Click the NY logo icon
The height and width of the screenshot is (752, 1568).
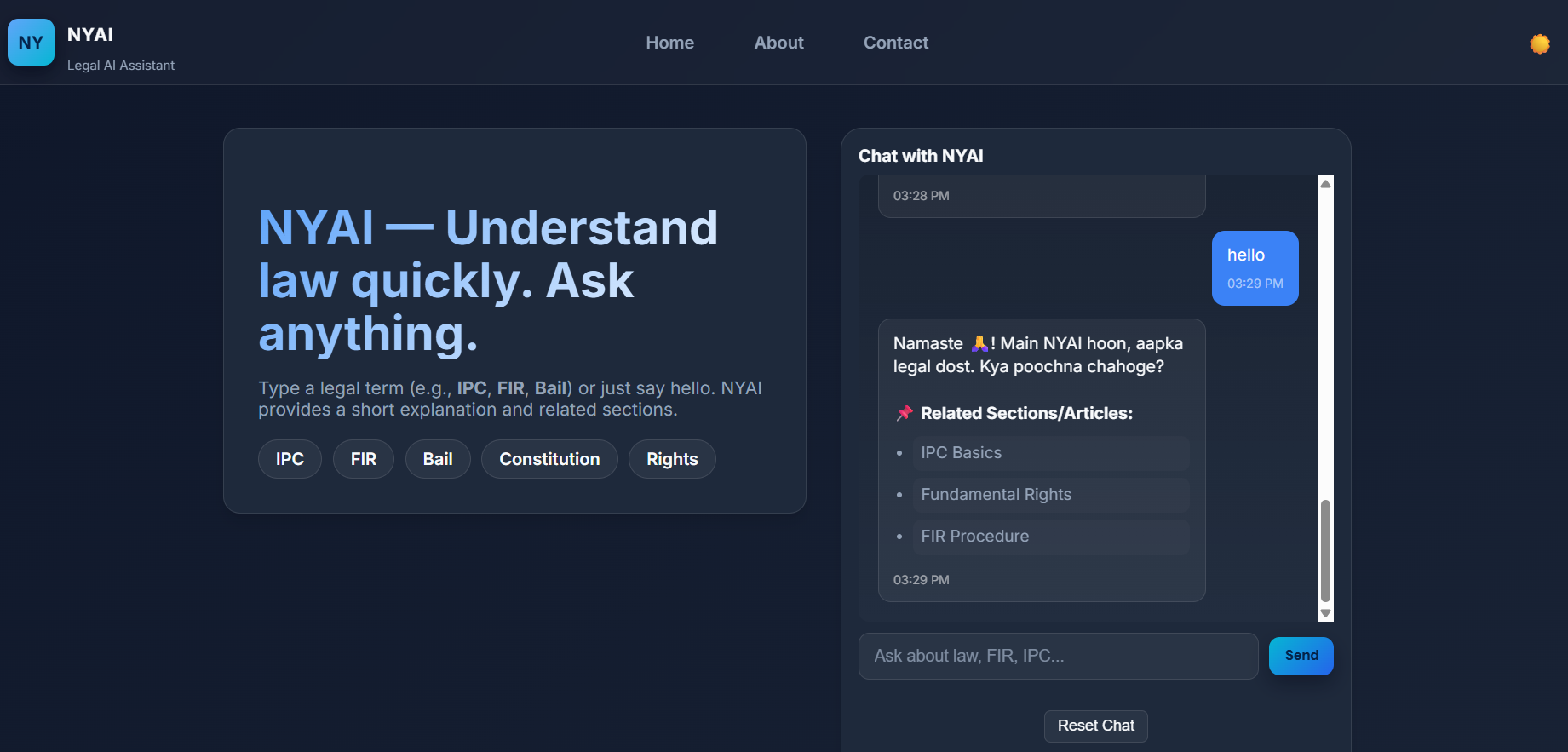tap(31, 43)
